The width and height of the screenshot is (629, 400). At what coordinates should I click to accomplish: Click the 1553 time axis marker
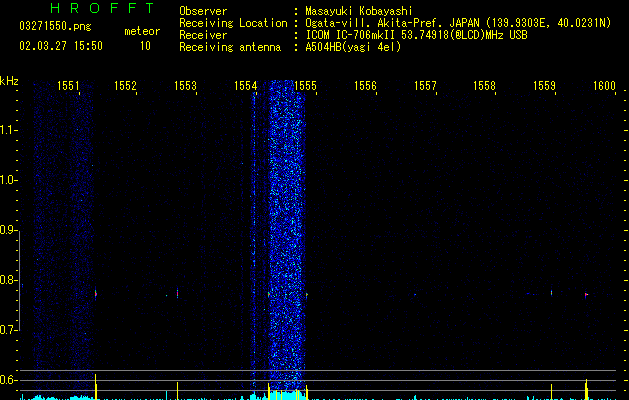coord(185,85)
